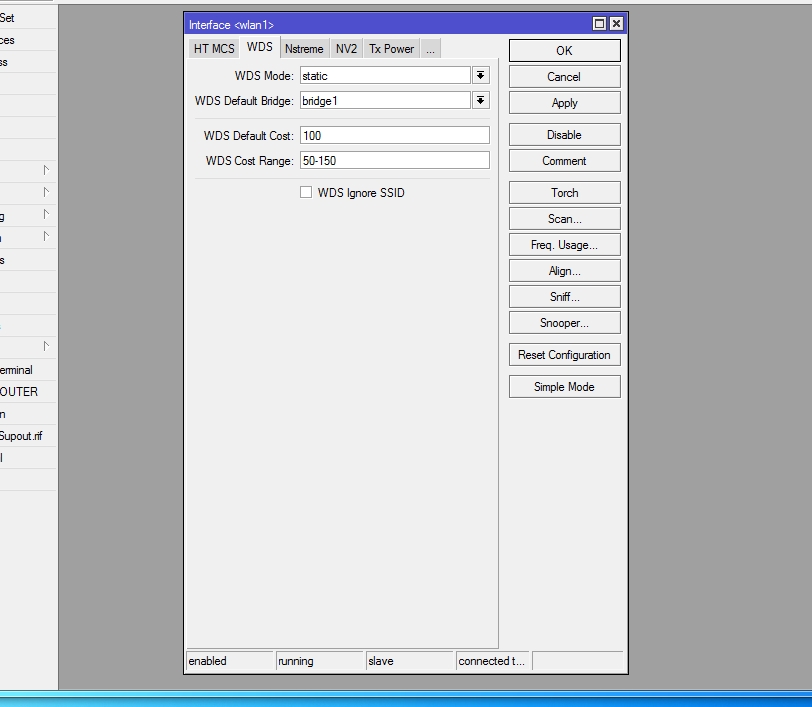Open the Tx Power tab
The image size is (812, 707).
[392, 49]
